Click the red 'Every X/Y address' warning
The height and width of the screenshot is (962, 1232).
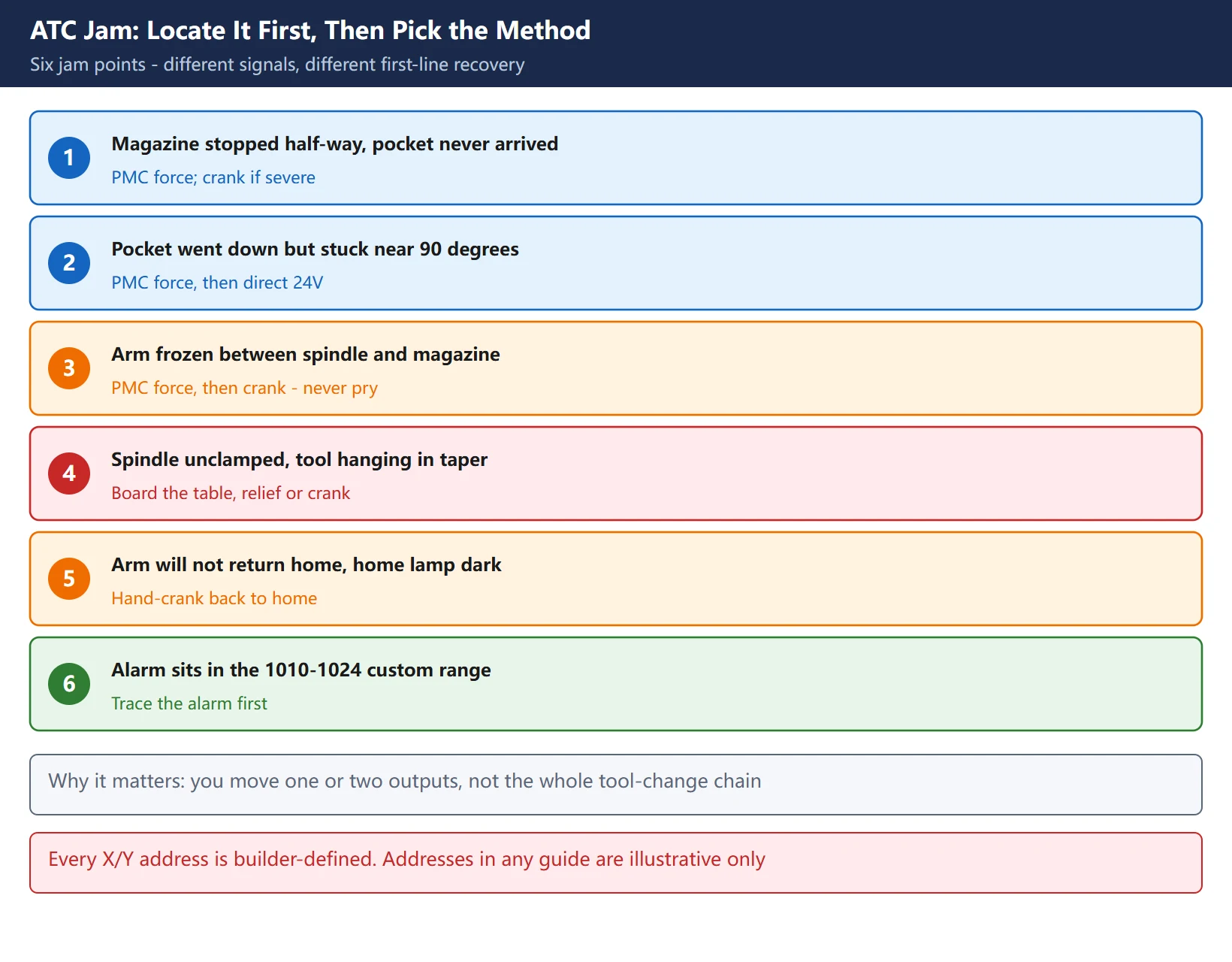point(616,863)
